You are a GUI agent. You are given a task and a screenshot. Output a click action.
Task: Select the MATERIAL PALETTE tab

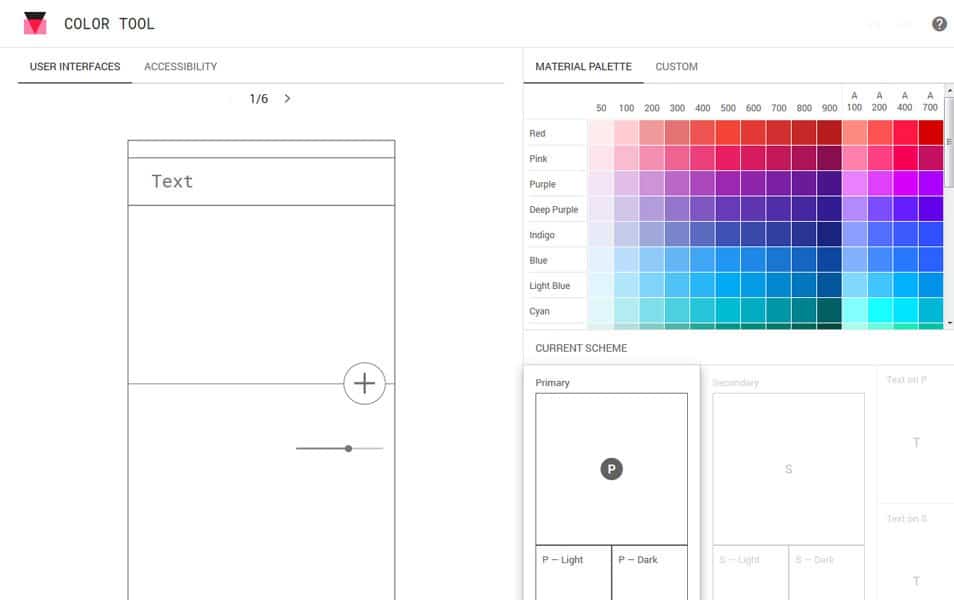click(583, 67)
